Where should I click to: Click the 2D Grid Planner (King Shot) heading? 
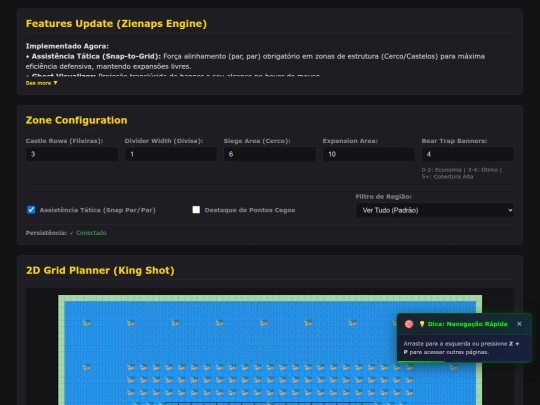point(100,270)
